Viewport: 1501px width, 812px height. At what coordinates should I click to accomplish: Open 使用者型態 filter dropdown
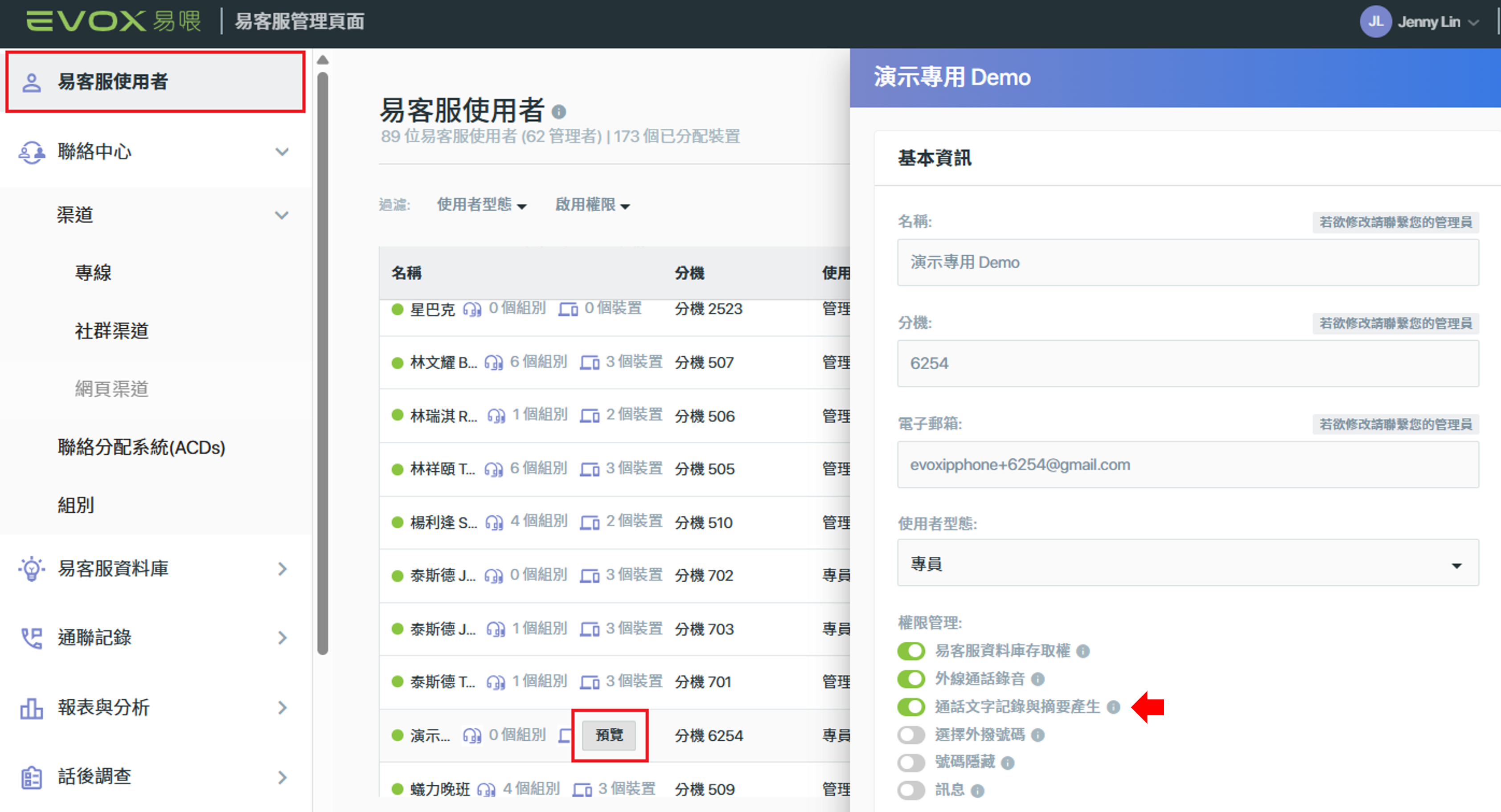pos(482,204)
